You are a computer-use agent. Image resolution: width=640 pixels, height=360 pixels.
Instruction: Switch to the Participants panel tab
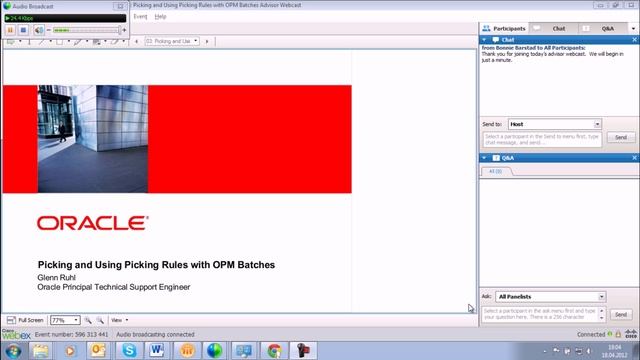pos(504,29)
